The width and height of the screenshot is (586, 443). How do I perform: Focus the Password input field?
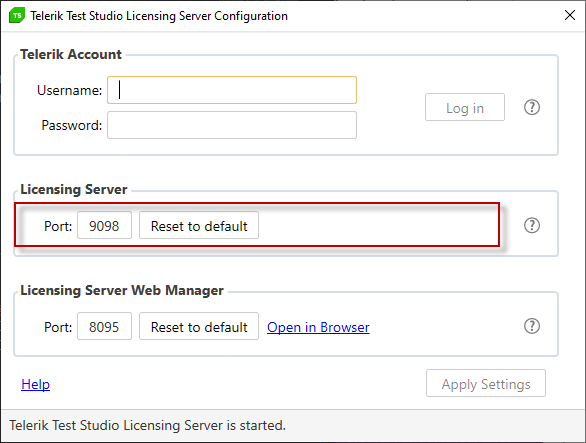[x=232, y=125]
